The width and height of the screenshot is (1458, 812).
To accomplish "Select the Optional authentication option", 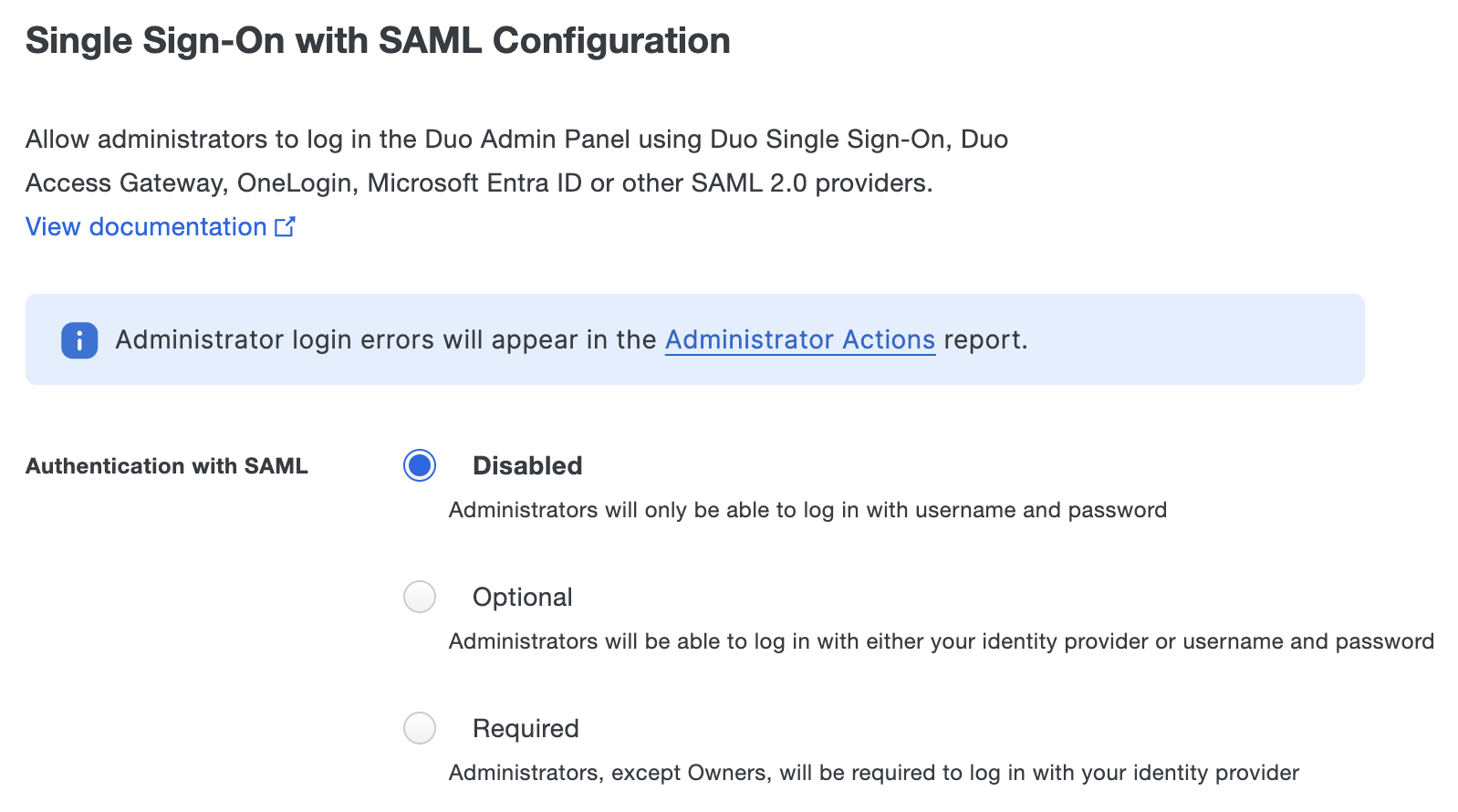I will pos(419,598).
